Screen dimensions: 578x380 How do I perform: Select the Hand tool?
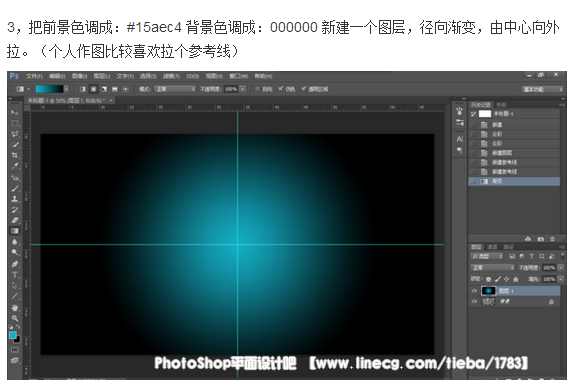click(x=15, y=307)
